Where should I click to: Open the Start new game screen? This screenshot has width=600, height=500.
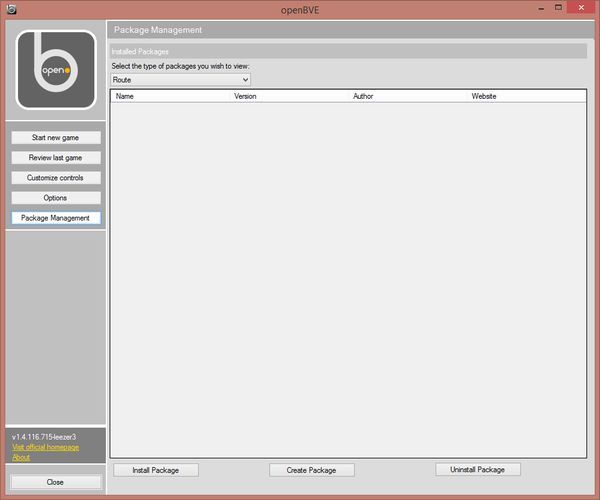point(56,138)
